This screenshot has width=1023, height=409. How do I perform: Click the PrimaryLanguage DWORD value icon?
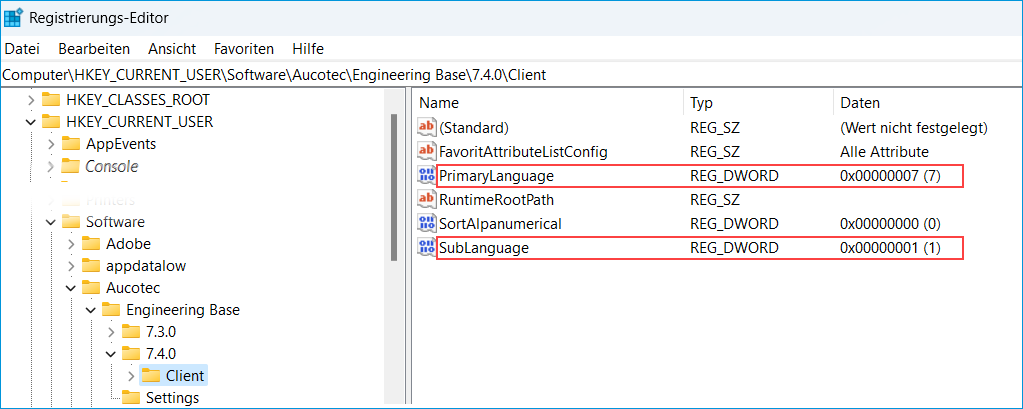pos(427,176)
